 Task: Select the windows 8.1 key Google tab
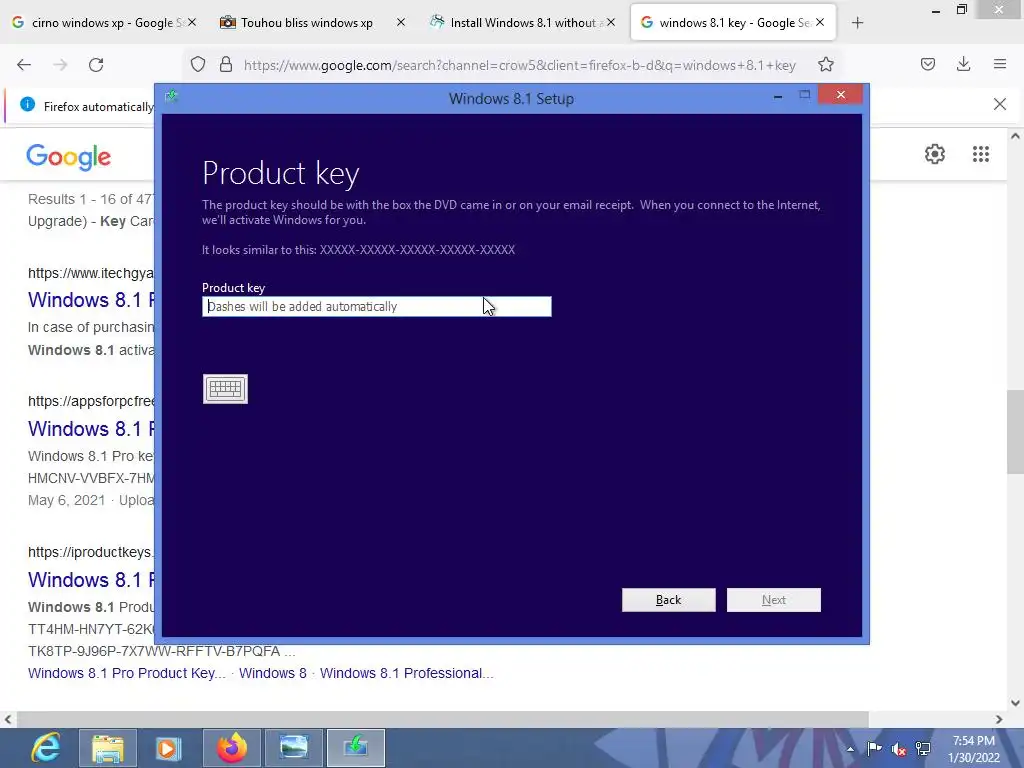733,23
